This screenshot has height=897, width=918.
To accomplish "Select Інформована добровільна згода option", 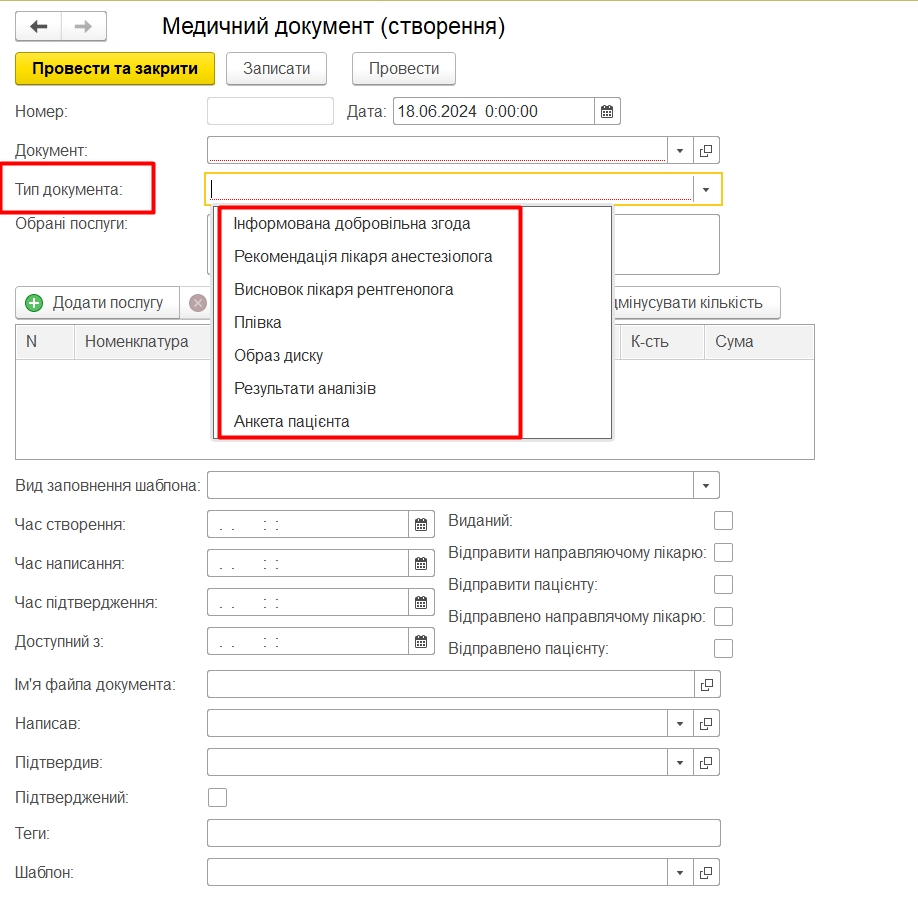I will (x=352, y=224).
